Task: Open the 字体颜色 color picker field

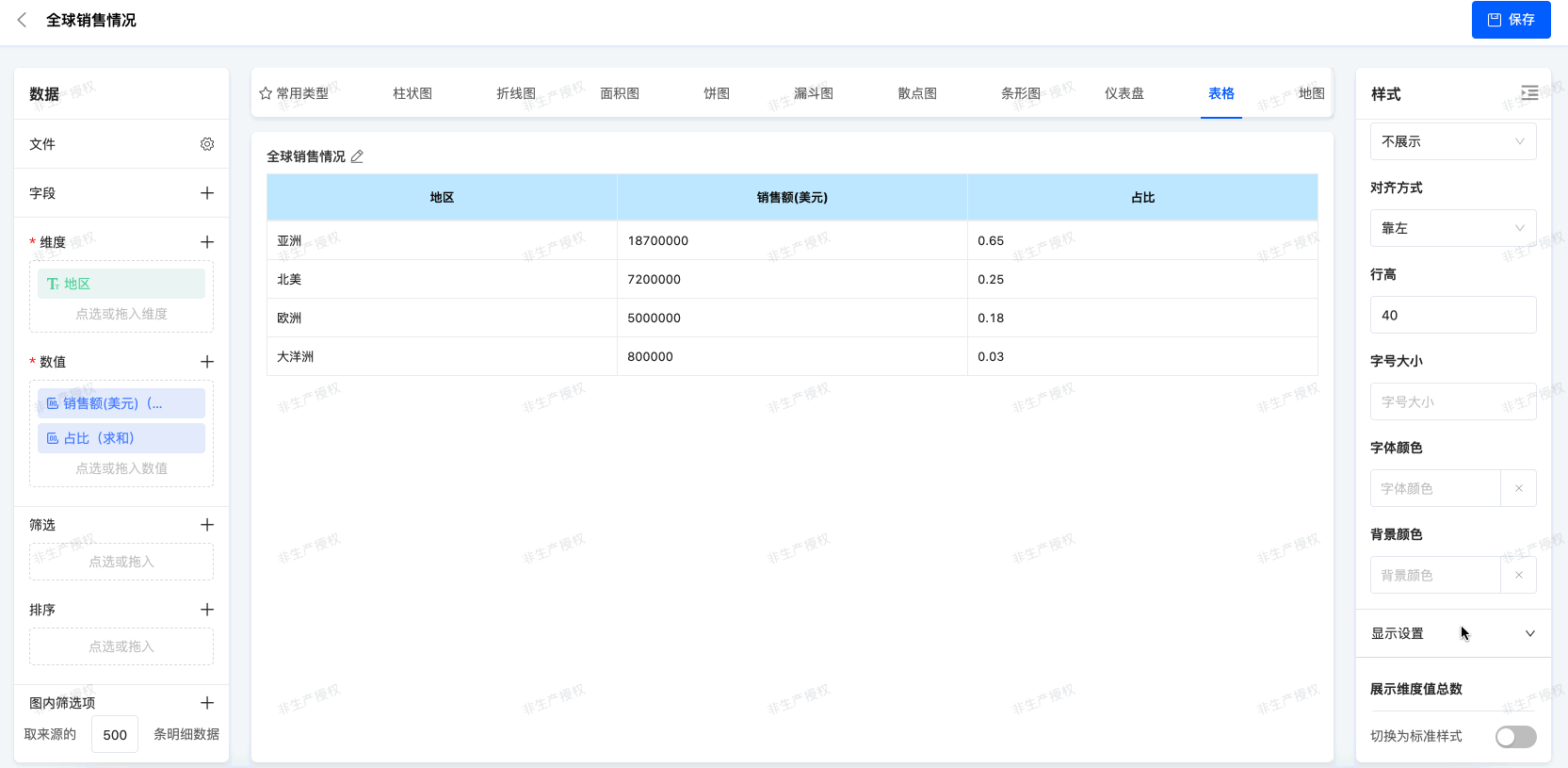Action: pyautogui.click(x=1434, y=488)
